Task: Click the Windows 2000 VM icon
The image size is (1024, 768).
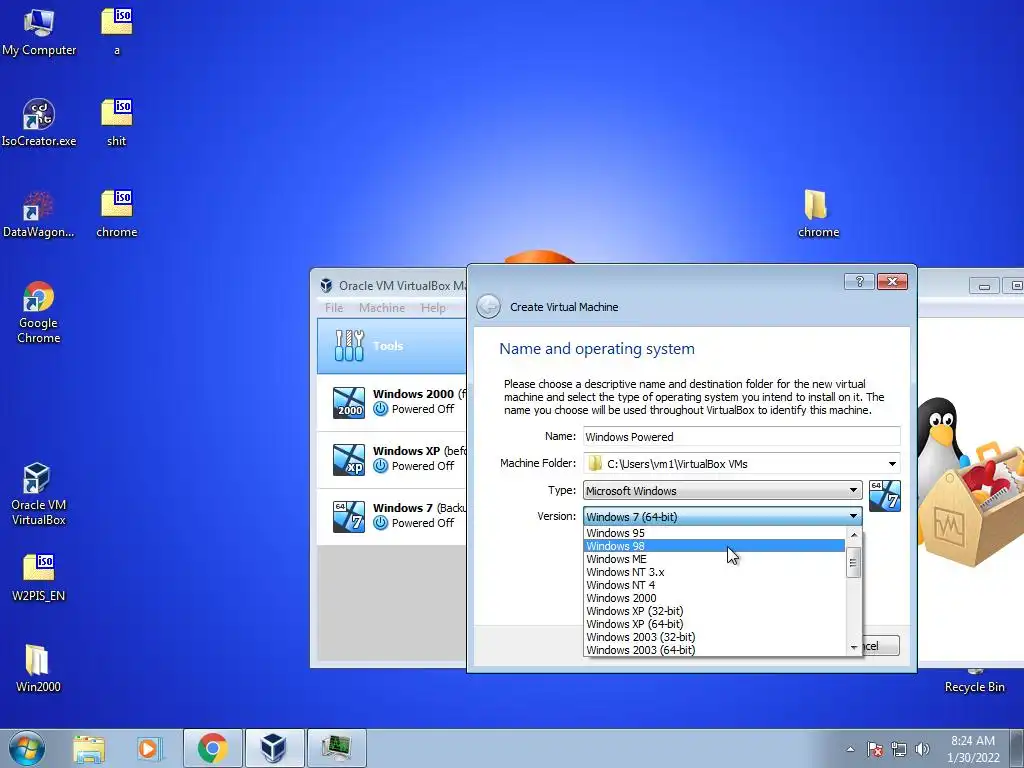Action: click(x=349, y=403)
